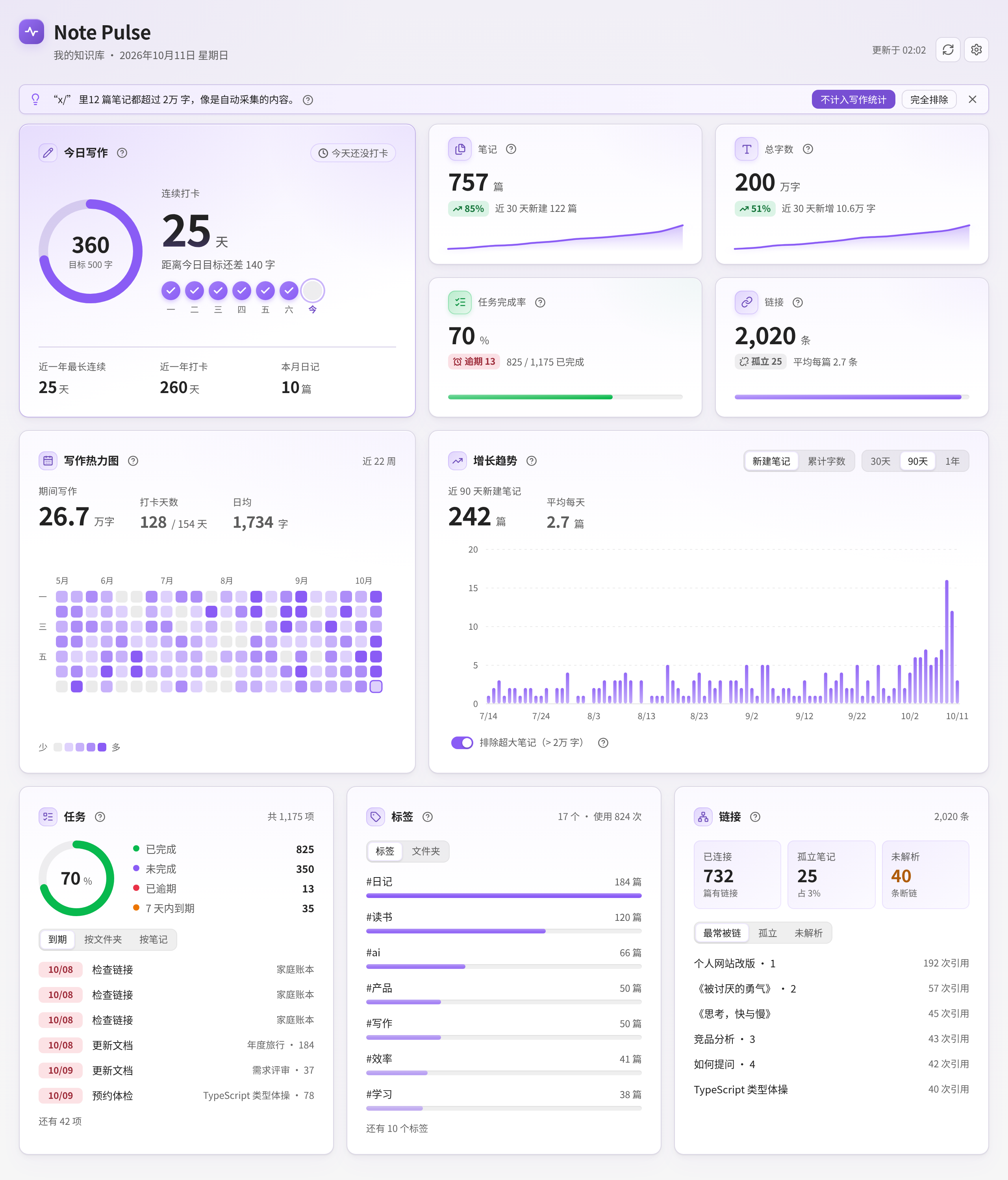1008x1180 pixels.
Task: Click today's empty check-in circle 今
Action: point(313,290)
